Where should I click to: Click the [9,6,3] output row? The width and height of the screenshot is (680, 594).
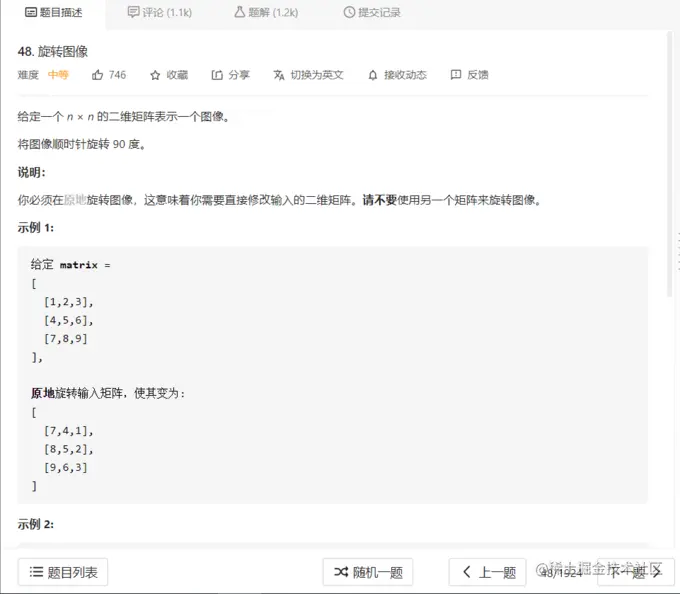pyautogui.click(x=65, y=468)
